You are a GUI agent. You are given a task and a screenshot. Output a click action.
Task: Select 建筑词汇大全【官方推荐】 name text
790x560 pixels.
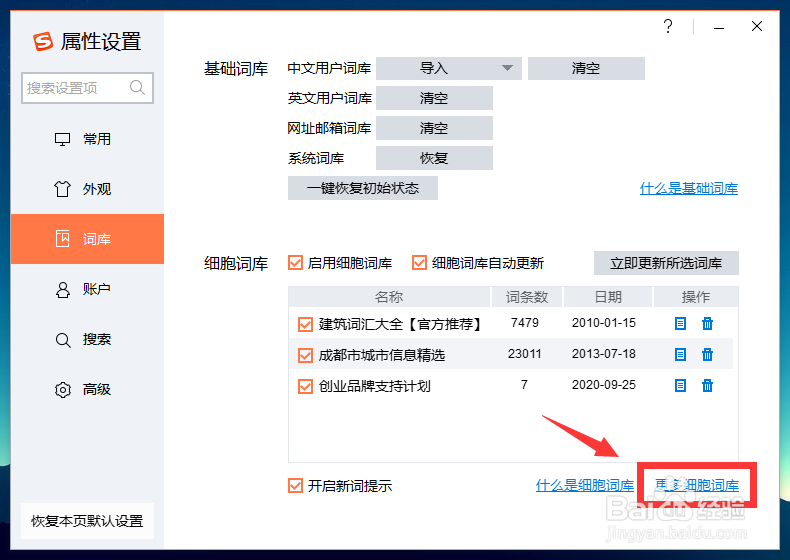[x=400, y=324]
